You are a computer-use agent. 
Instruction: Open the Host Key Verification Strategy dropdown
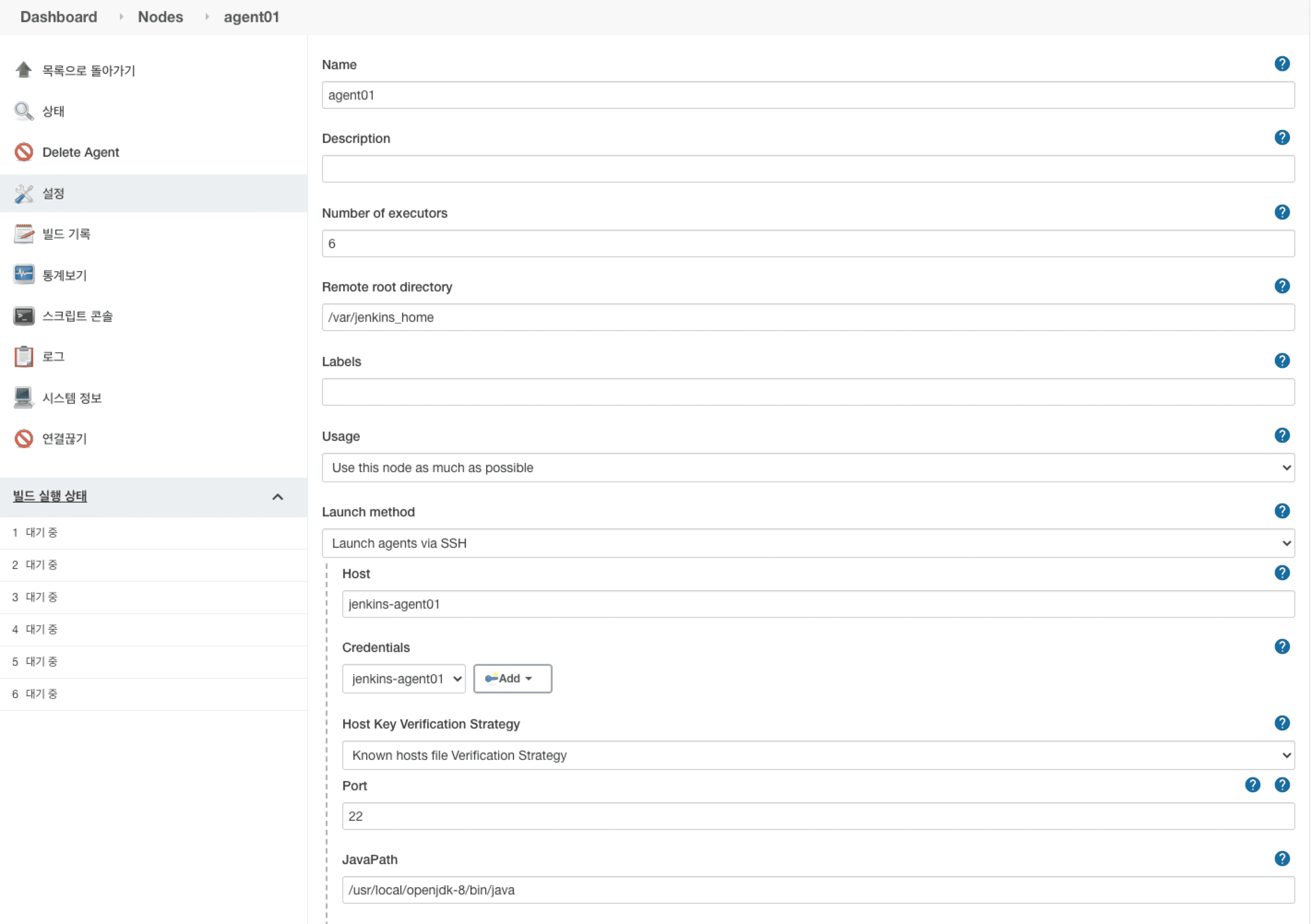pos(818,755)
